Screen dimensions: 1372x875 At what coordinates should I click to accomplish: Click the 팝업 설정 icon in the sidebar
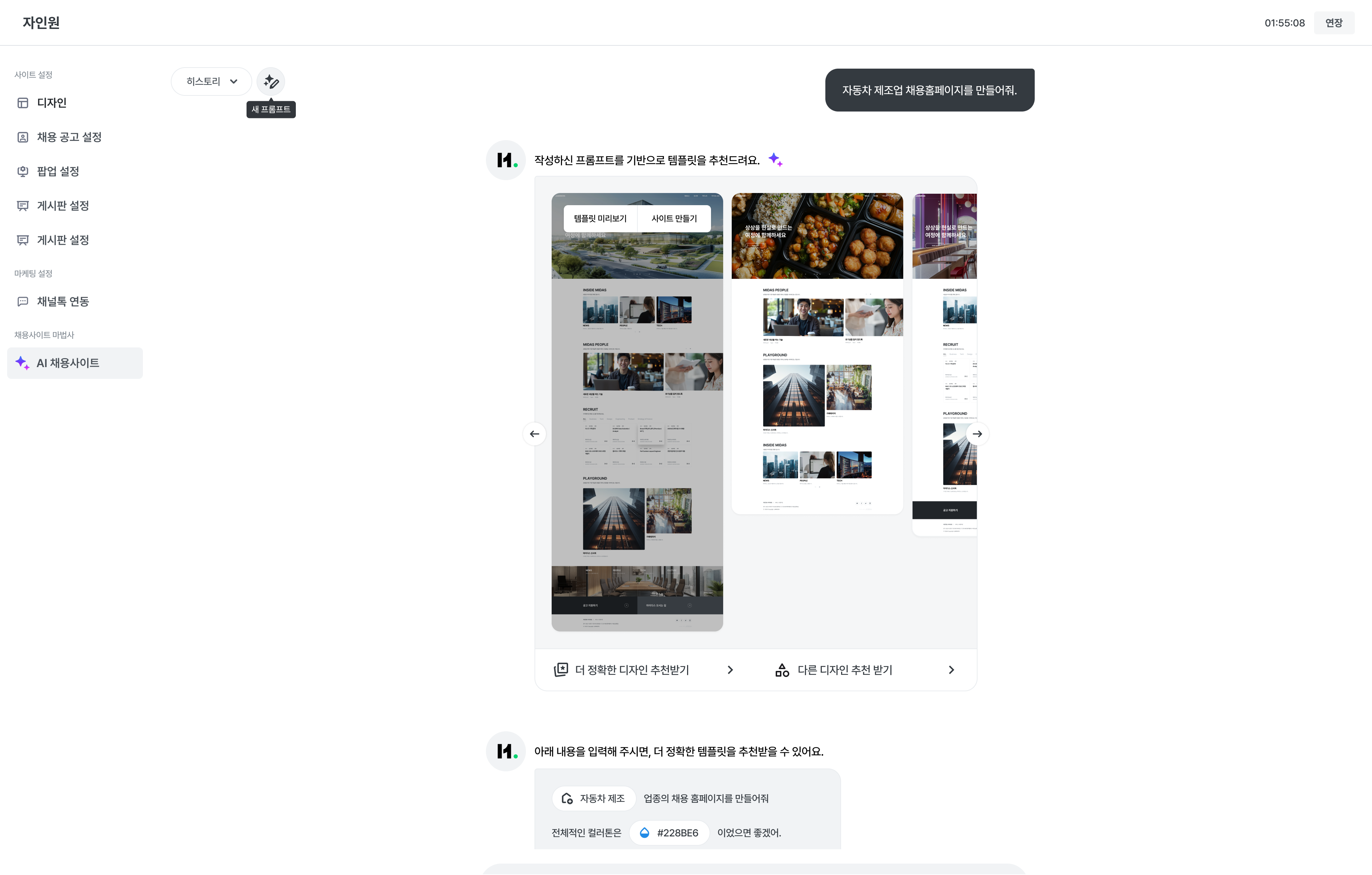[23, 171]
